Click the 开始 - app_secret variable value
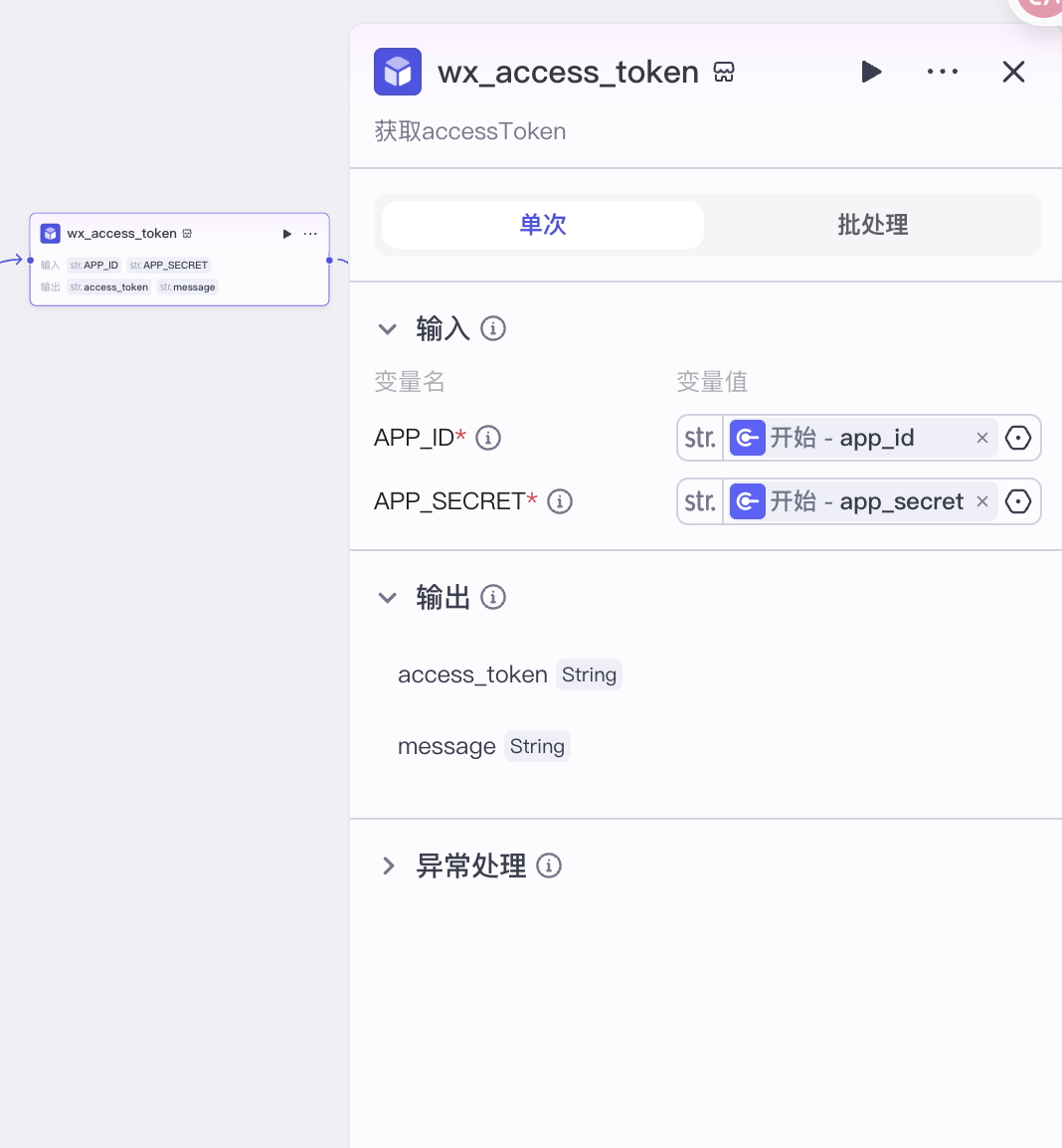1062x1148 pixels. coord(866,501)
